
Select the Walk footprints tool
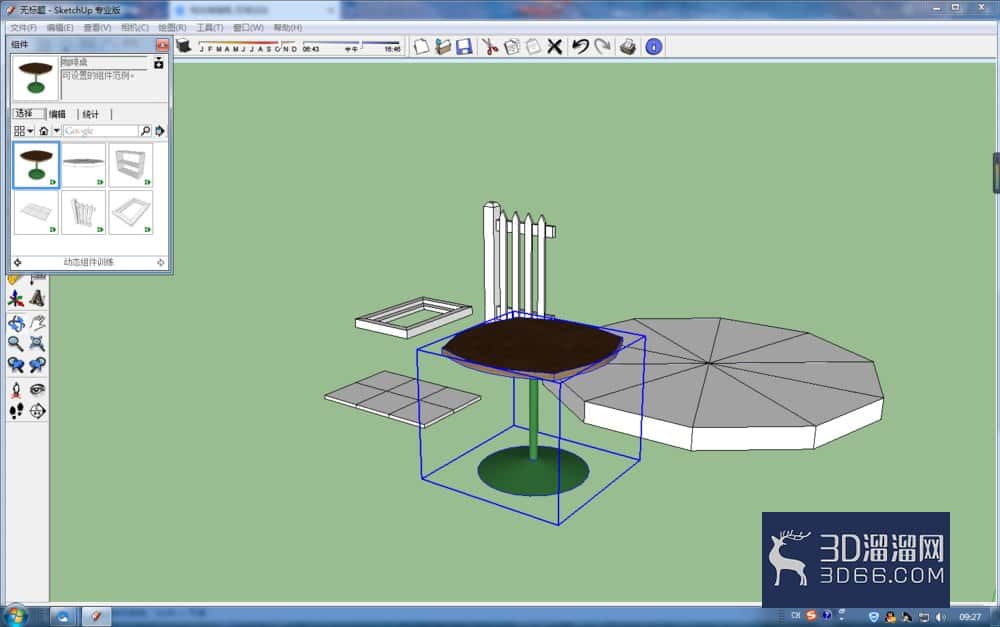16,411
